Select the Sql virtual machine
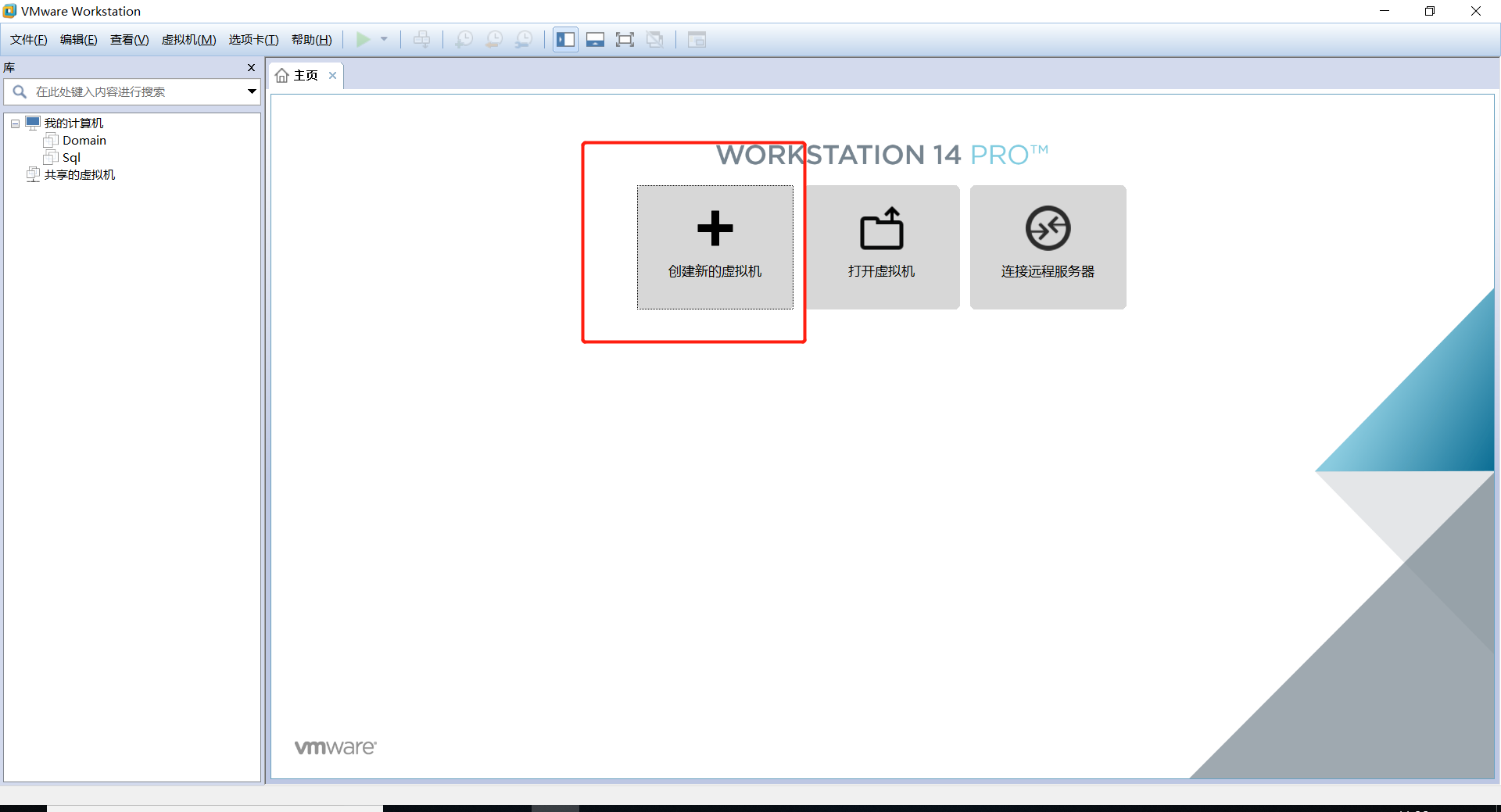This screenshot has width=1501, height=812. click(x=71, y=158)
